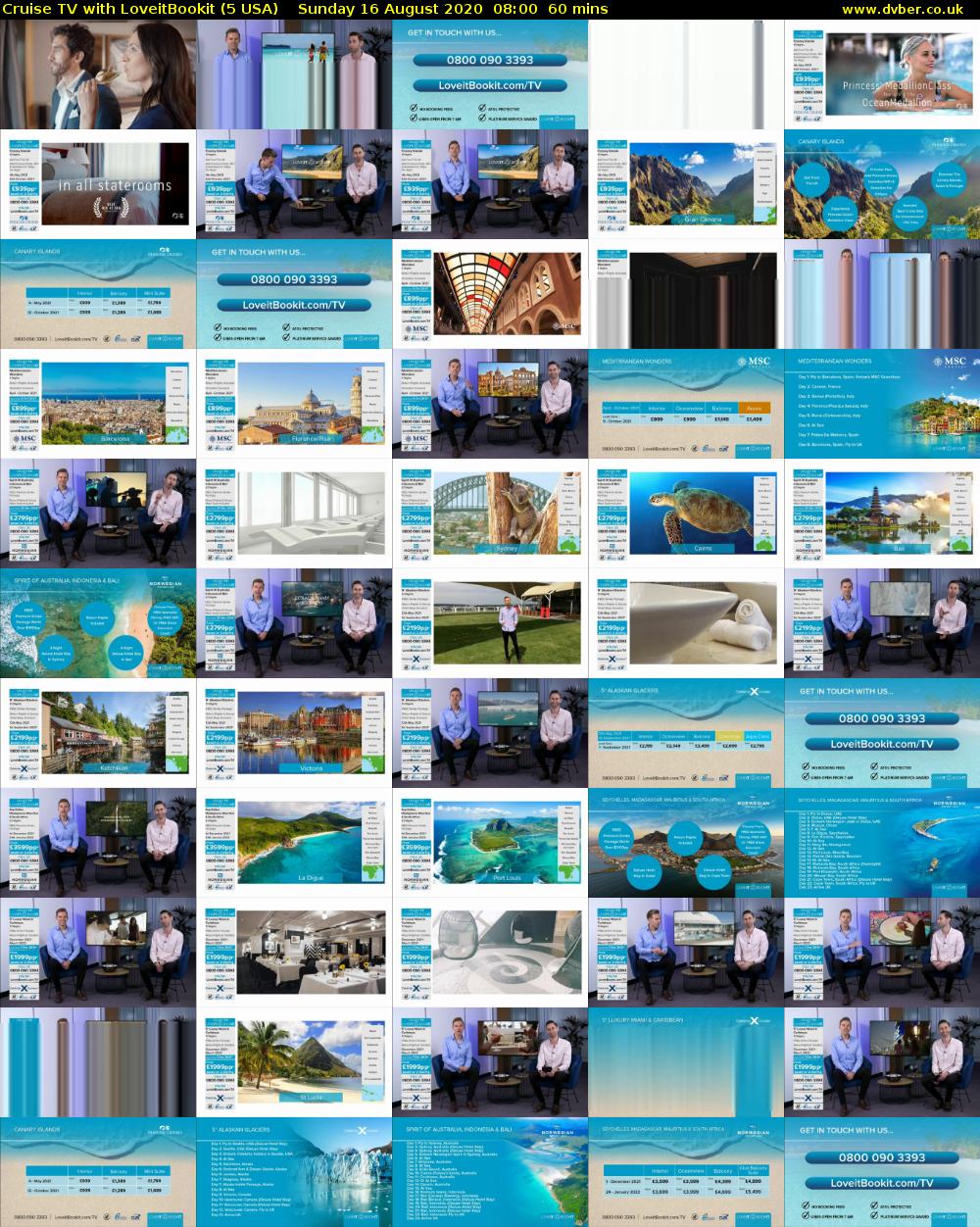This screenshot has height=1227, width=980.
Task: Open the couple drinking wine thumbnail
Action: point(98,74)
